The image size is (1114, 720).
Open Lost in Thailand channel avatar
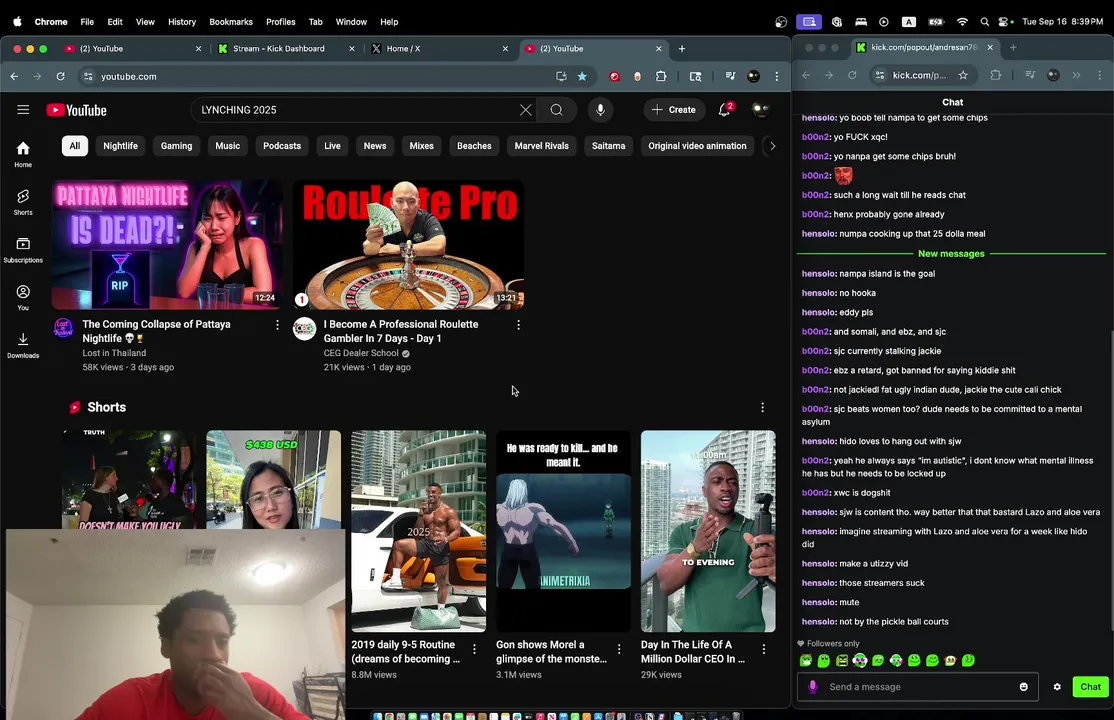(63, 328)
